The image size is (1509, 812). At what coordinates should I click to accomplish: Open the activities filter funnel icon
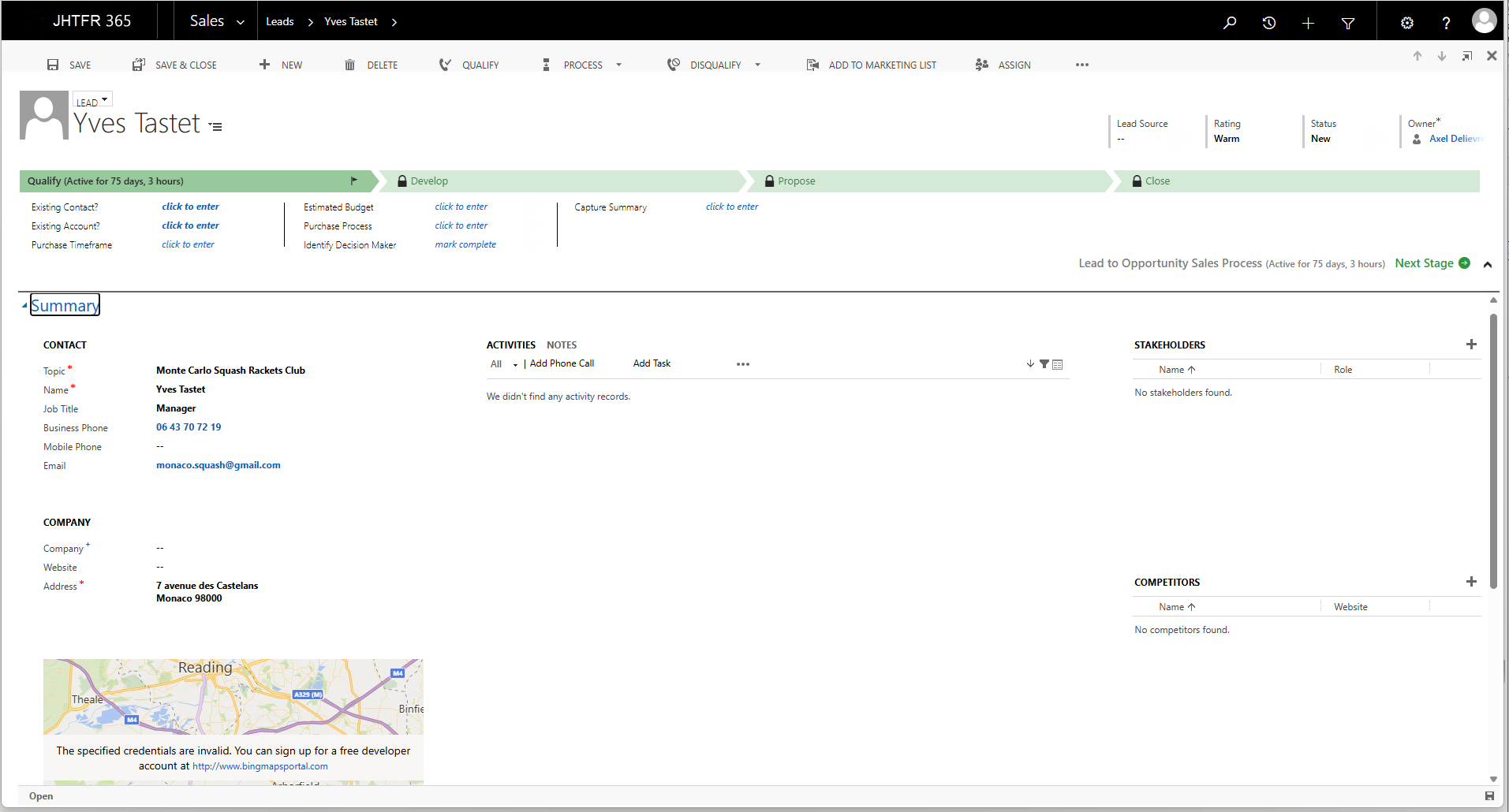(x=1044, y=364)
